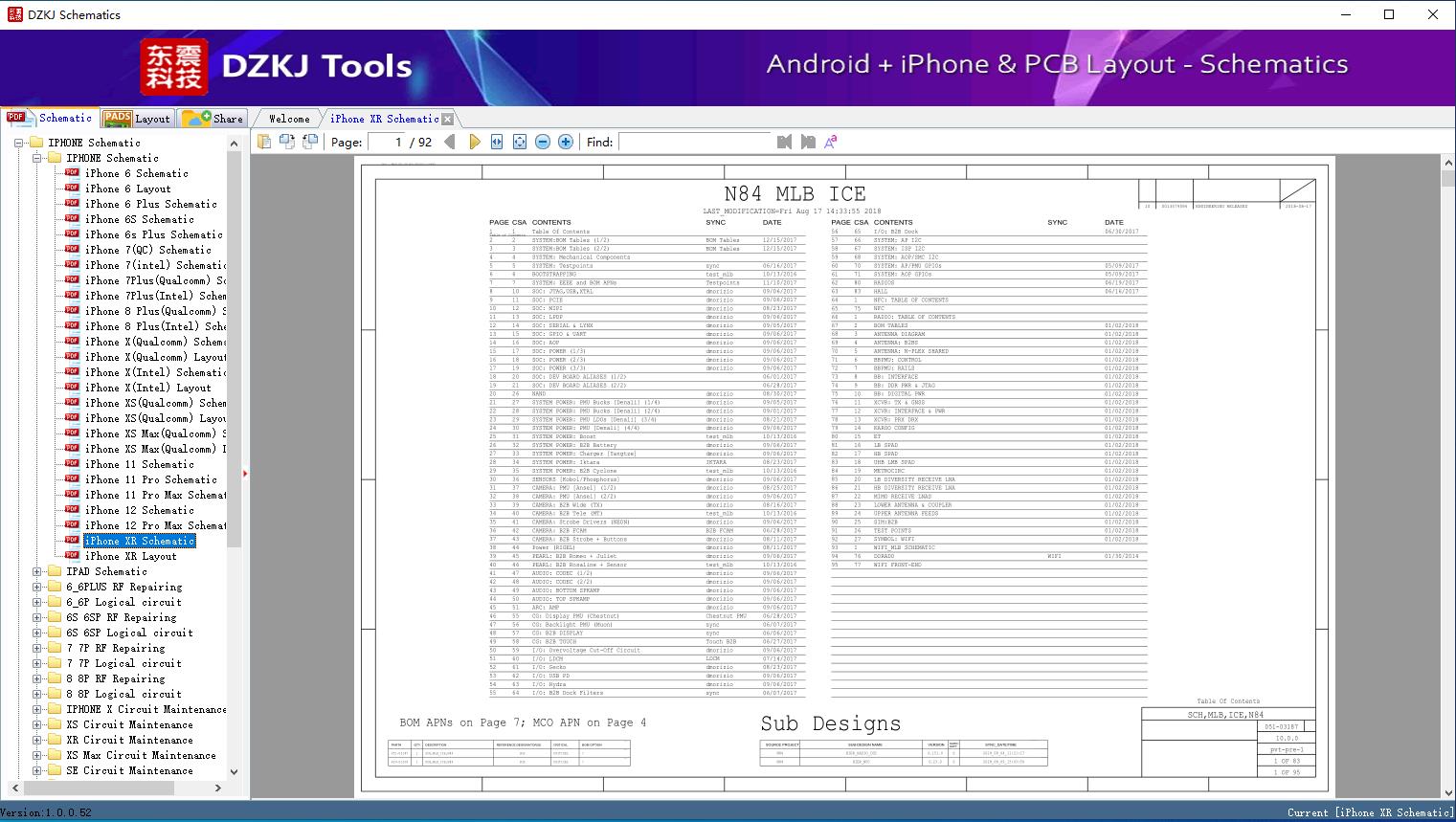Open iPhone 12 Pro Max Schematic
Viewport: 1456px width, 822px height.
click(155, 525)
